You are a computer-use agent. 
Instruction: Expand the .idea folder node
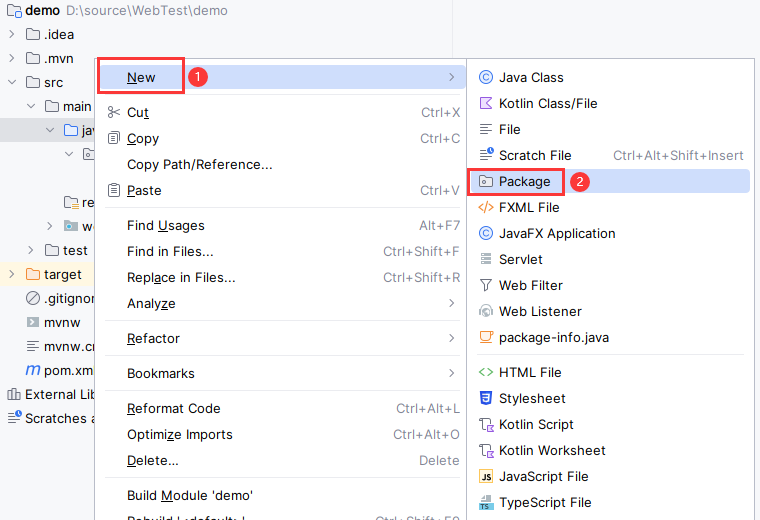coord(12,35)
